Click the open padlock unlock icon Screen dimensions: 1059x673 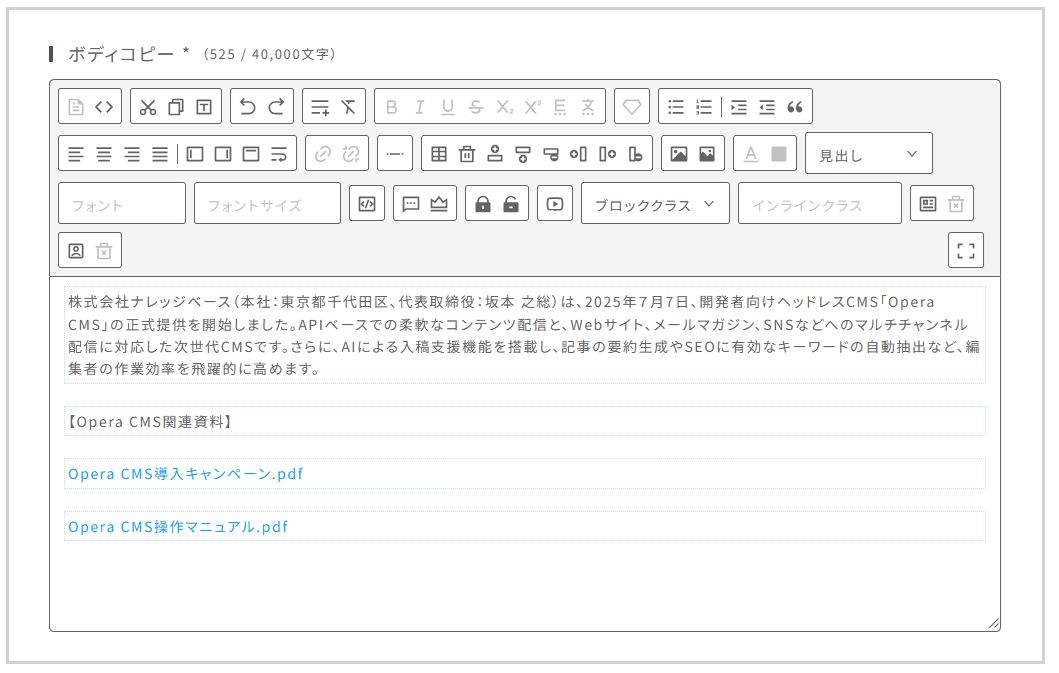pos(511,203)
